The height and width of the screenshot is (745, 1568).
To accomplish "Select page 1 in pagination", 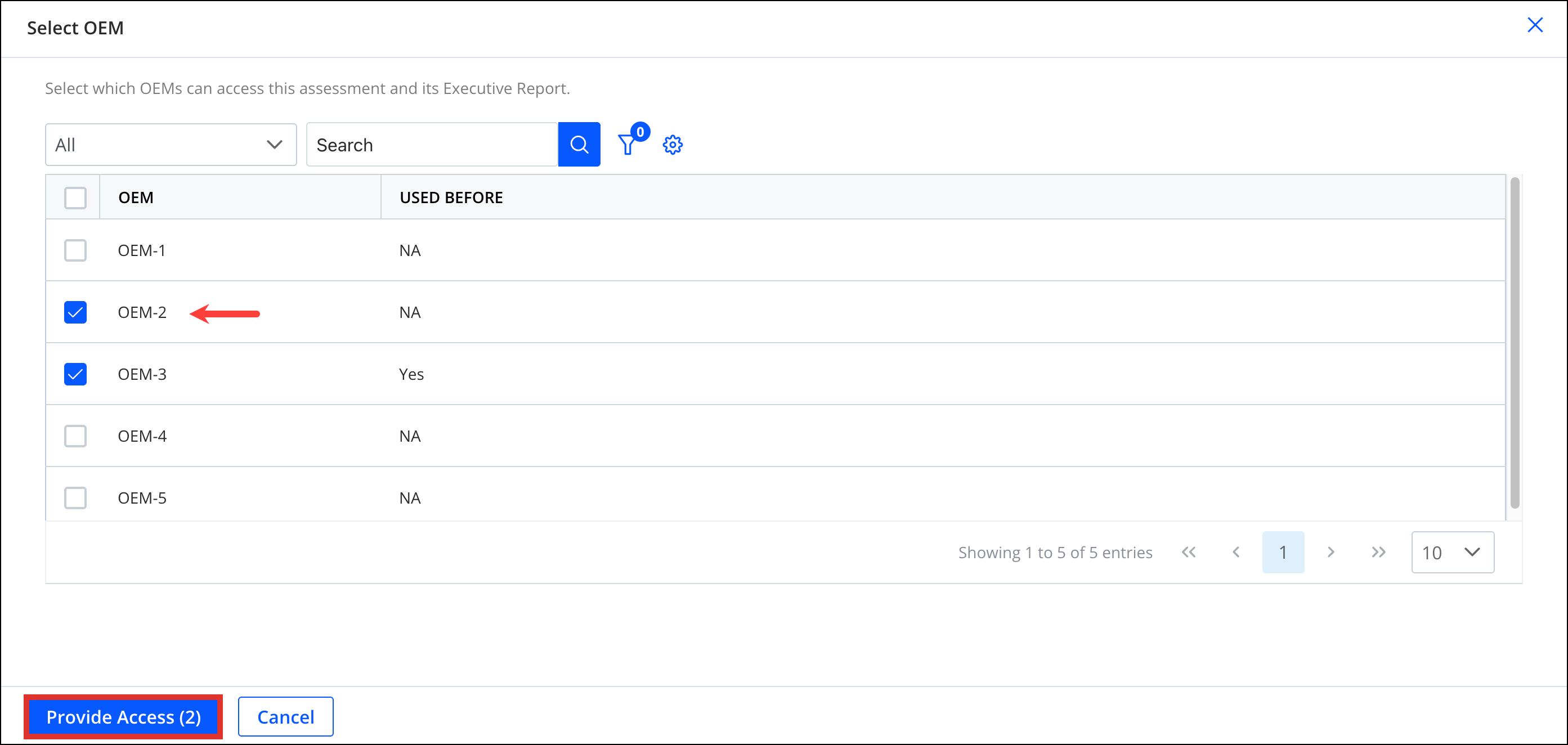I will click(1283, 552).
